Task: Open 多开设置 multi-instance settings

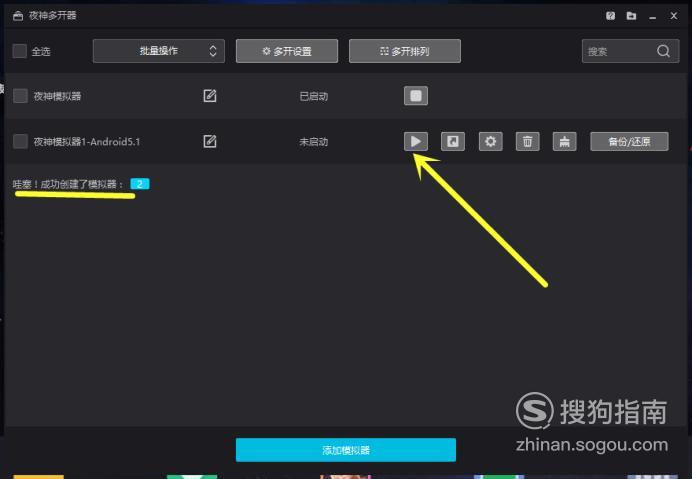Action: pos(287,51)
